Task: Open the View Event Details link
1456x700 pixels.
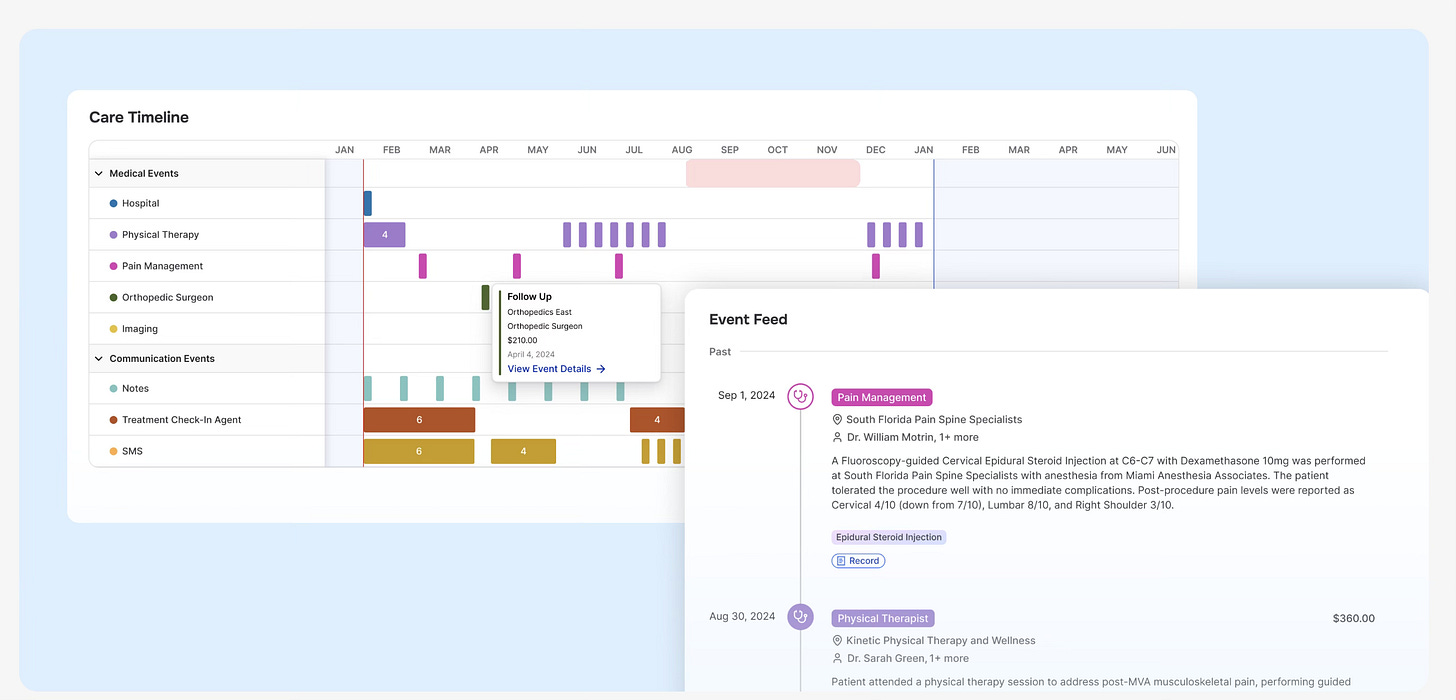Action: coord(557,369)
